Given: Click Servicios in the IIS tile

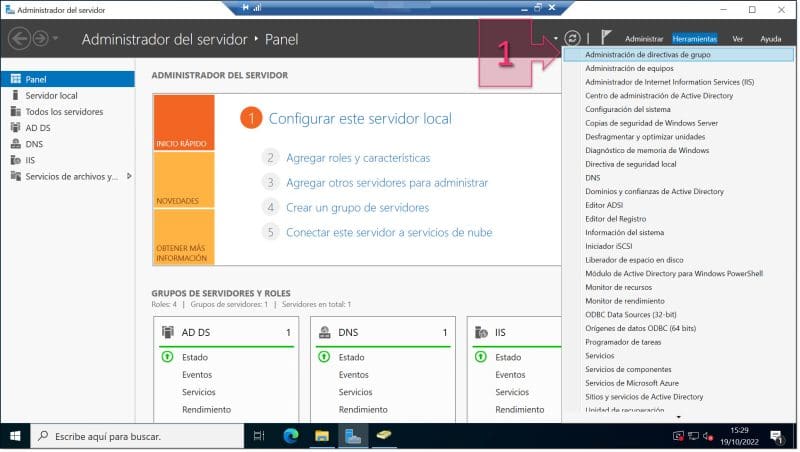Looking at the screenshot, I should 512,392.
